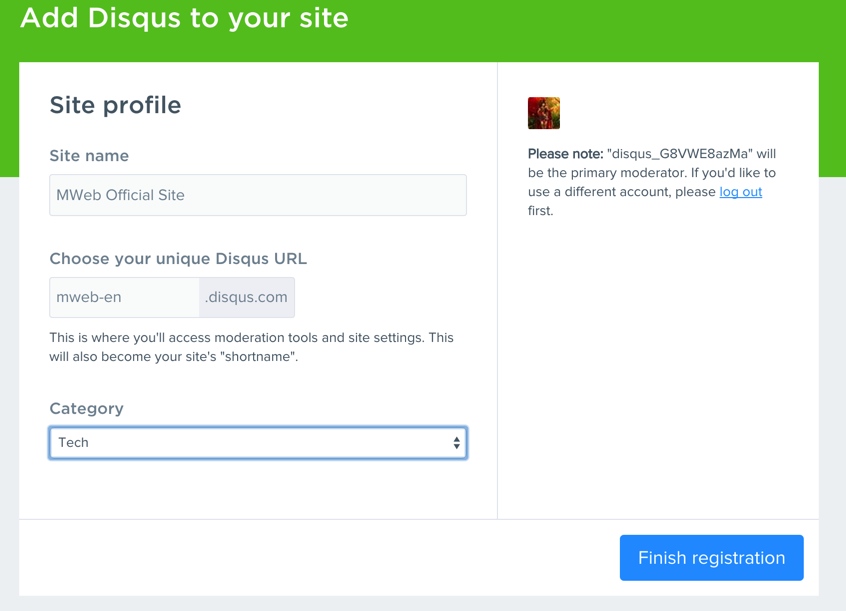Click the moderator avatar image
846x611 pixels.
coord(543,113)
